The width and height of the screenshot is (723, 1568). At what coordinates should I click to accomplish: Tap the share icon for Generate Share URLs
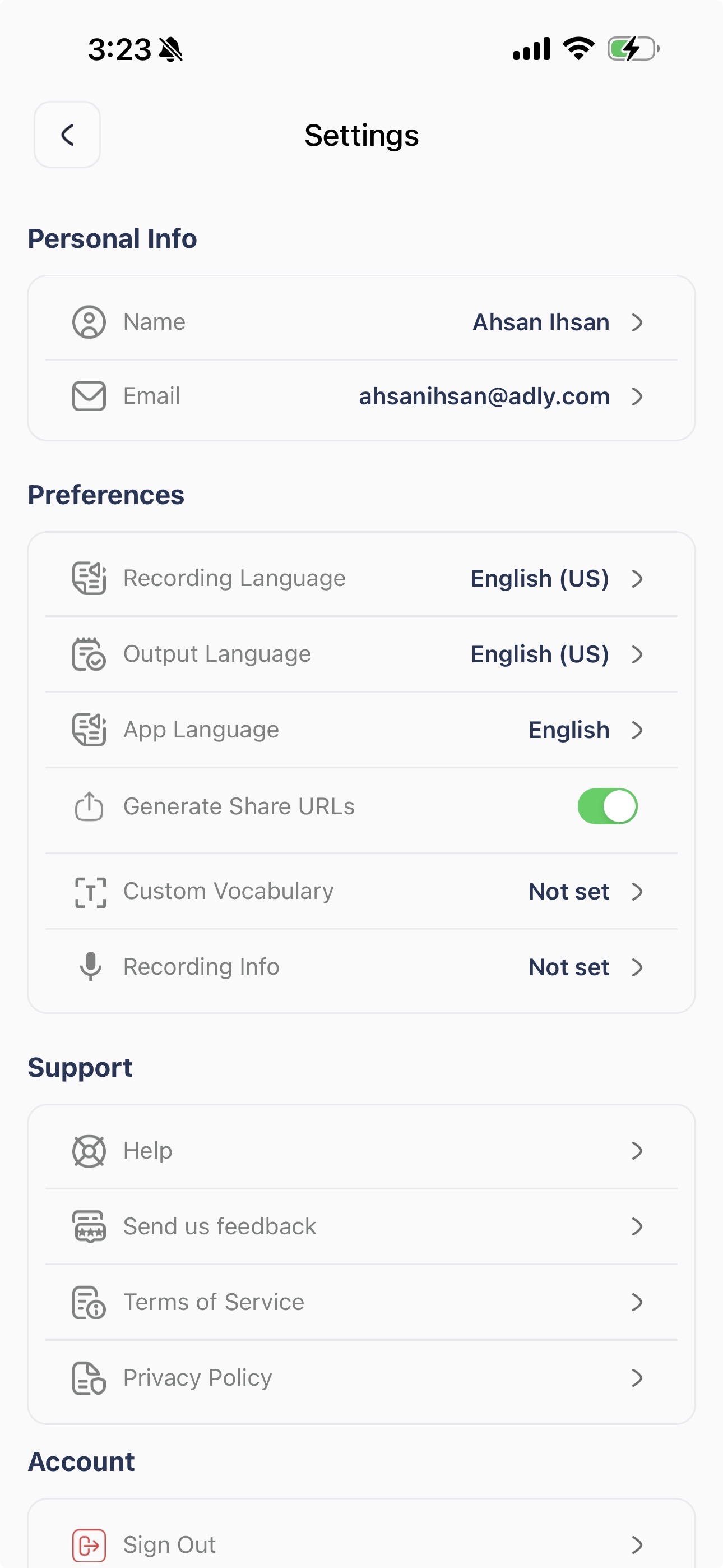[x=89, y=806]
